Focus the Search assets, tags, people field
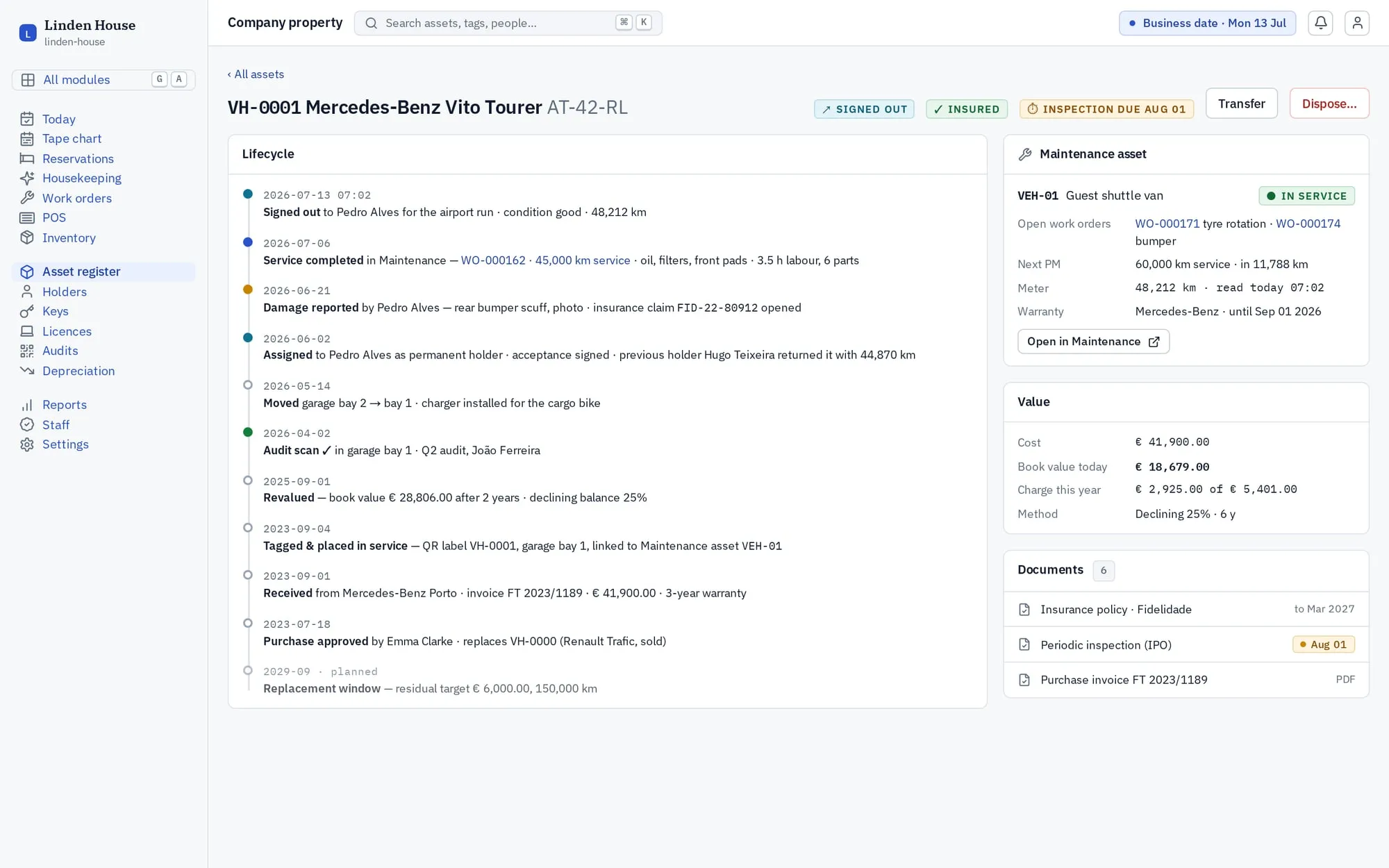The width and height of the screenshot is (1389, 868). tap(508, 23)
